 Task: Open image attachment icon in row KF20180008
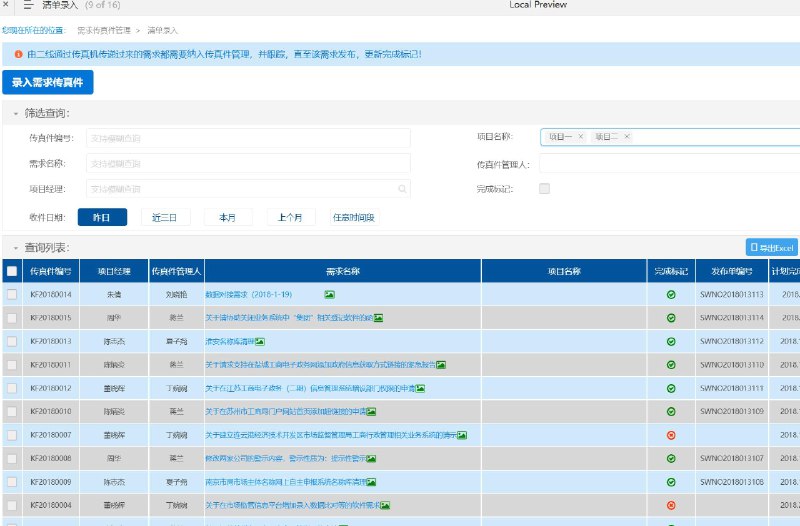(371, 459)
